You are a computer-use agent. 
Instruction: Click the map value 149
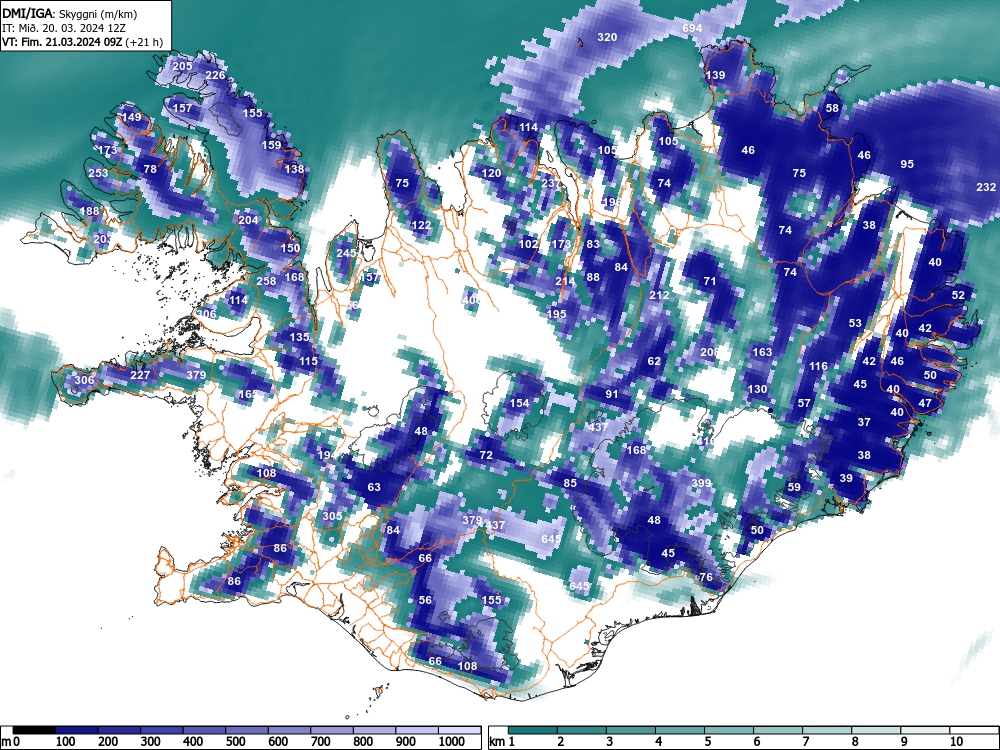tap(131, 117)
